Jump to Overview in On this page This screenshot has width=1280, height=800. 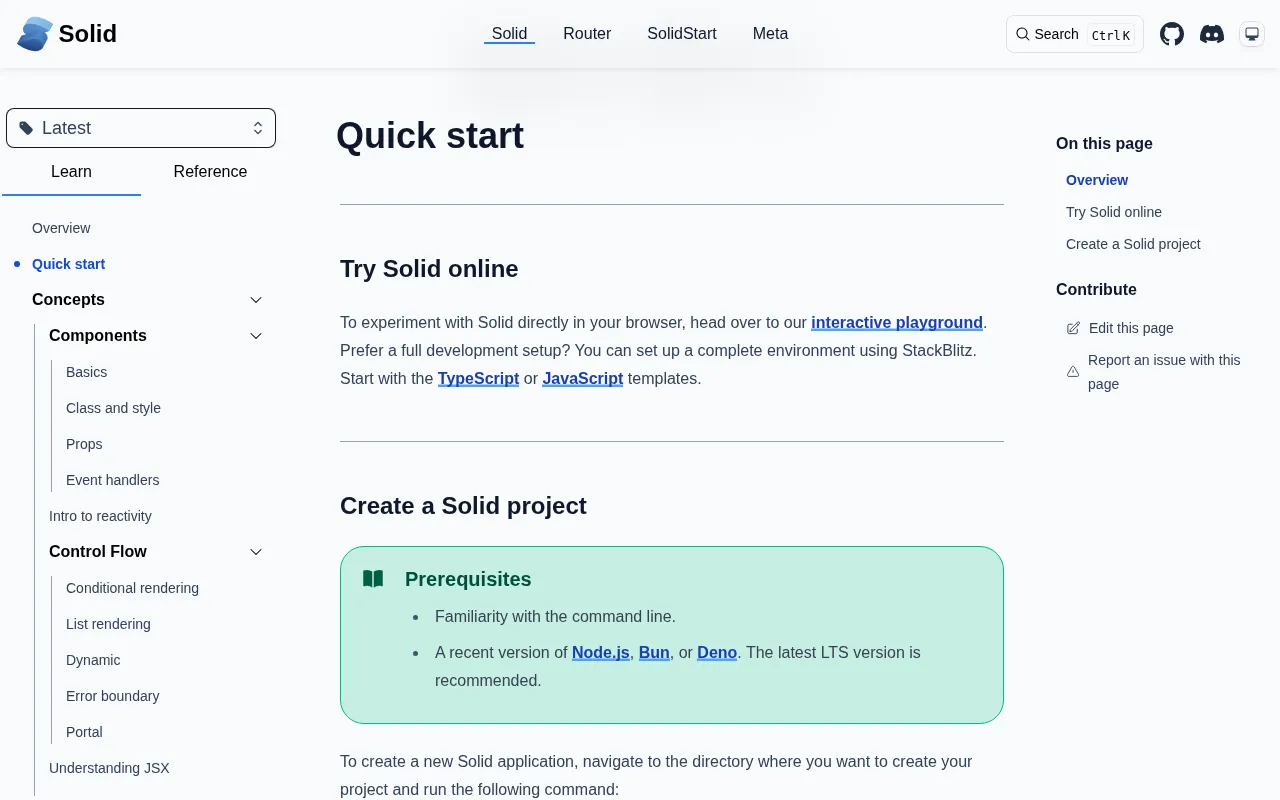[1097, 180]
